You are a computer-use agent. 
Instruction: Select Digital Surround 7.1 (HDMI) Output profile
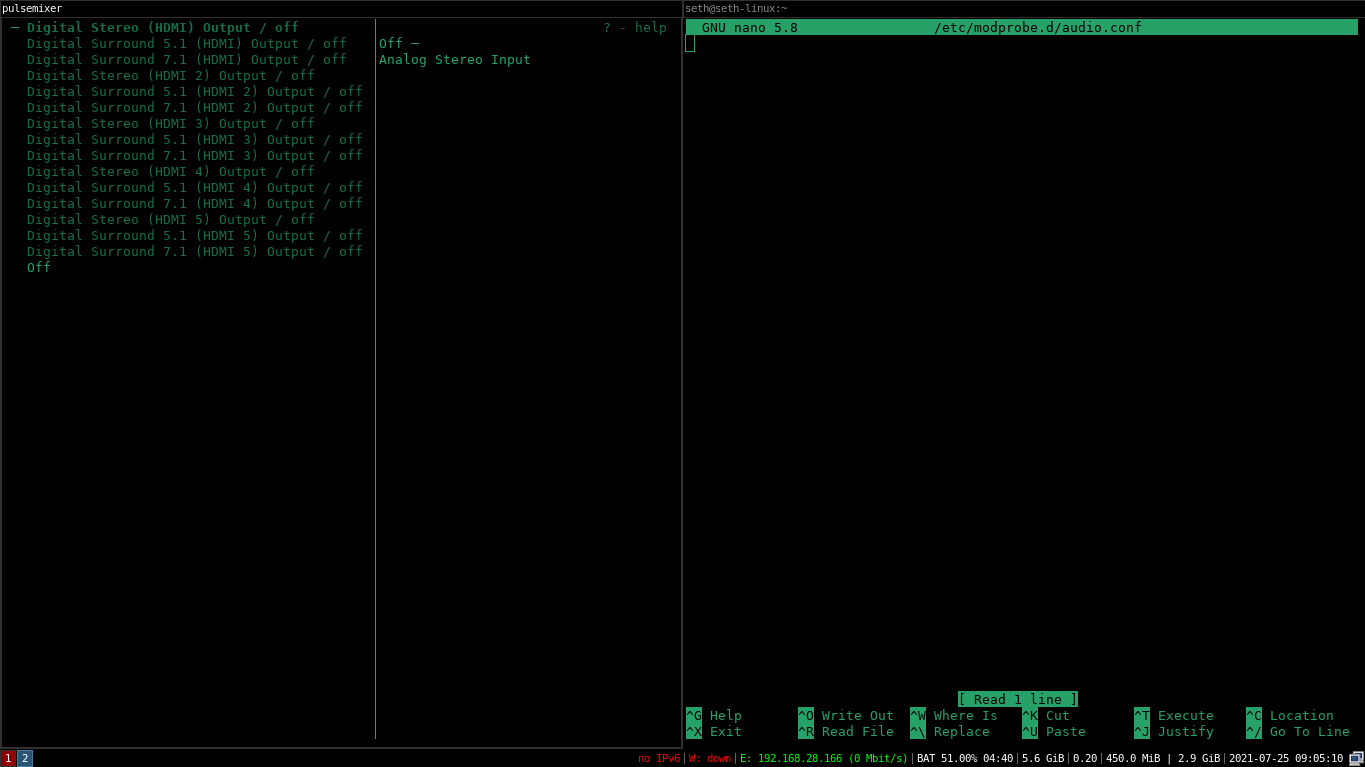[187, 60]
